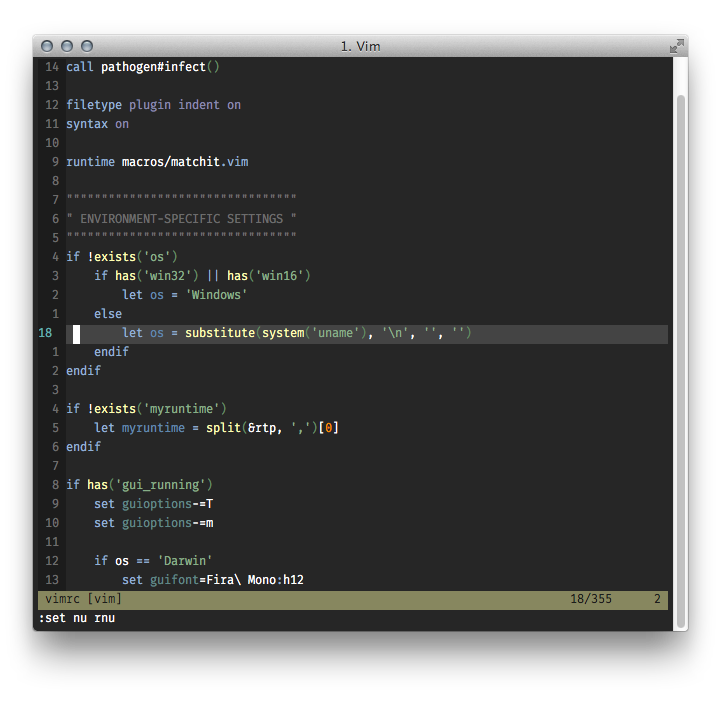Click column number '2' in status line

(657, 599)
